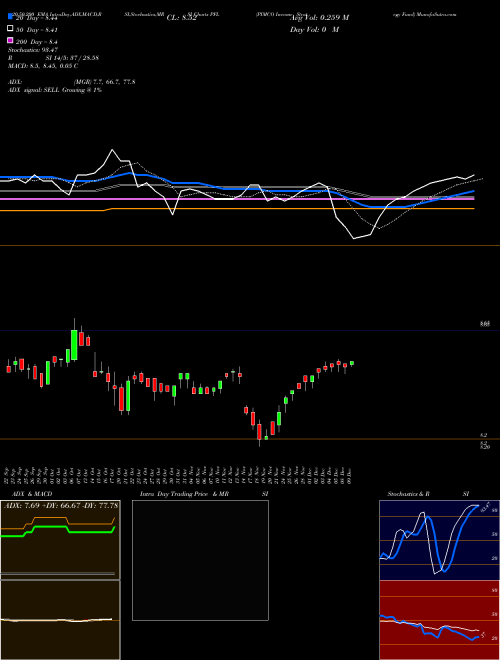Click the 'Day Vol: 0 M' label
This screenshot has height=660, width=500.
coord(314,29)
